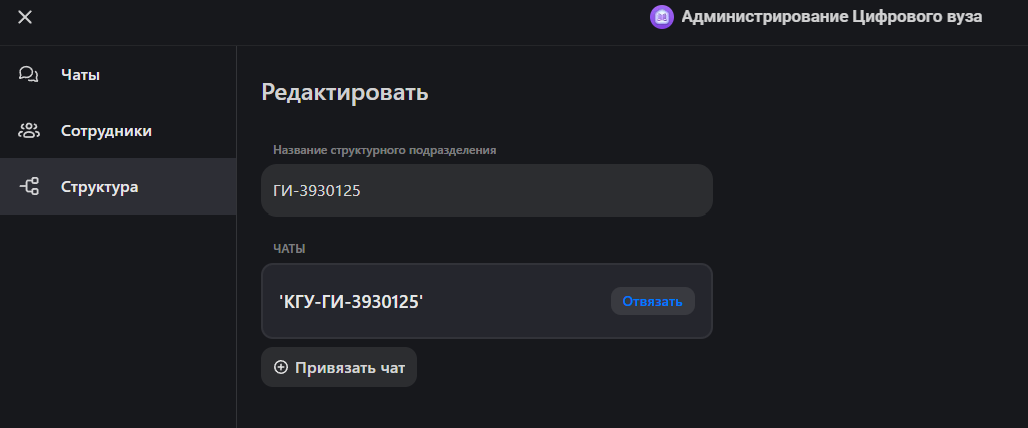Click the speech bubbles Чаты icon
Image resolution: width=1028 pixels, height=428 pixels.
pyautogui.click(x=29, y=74)
